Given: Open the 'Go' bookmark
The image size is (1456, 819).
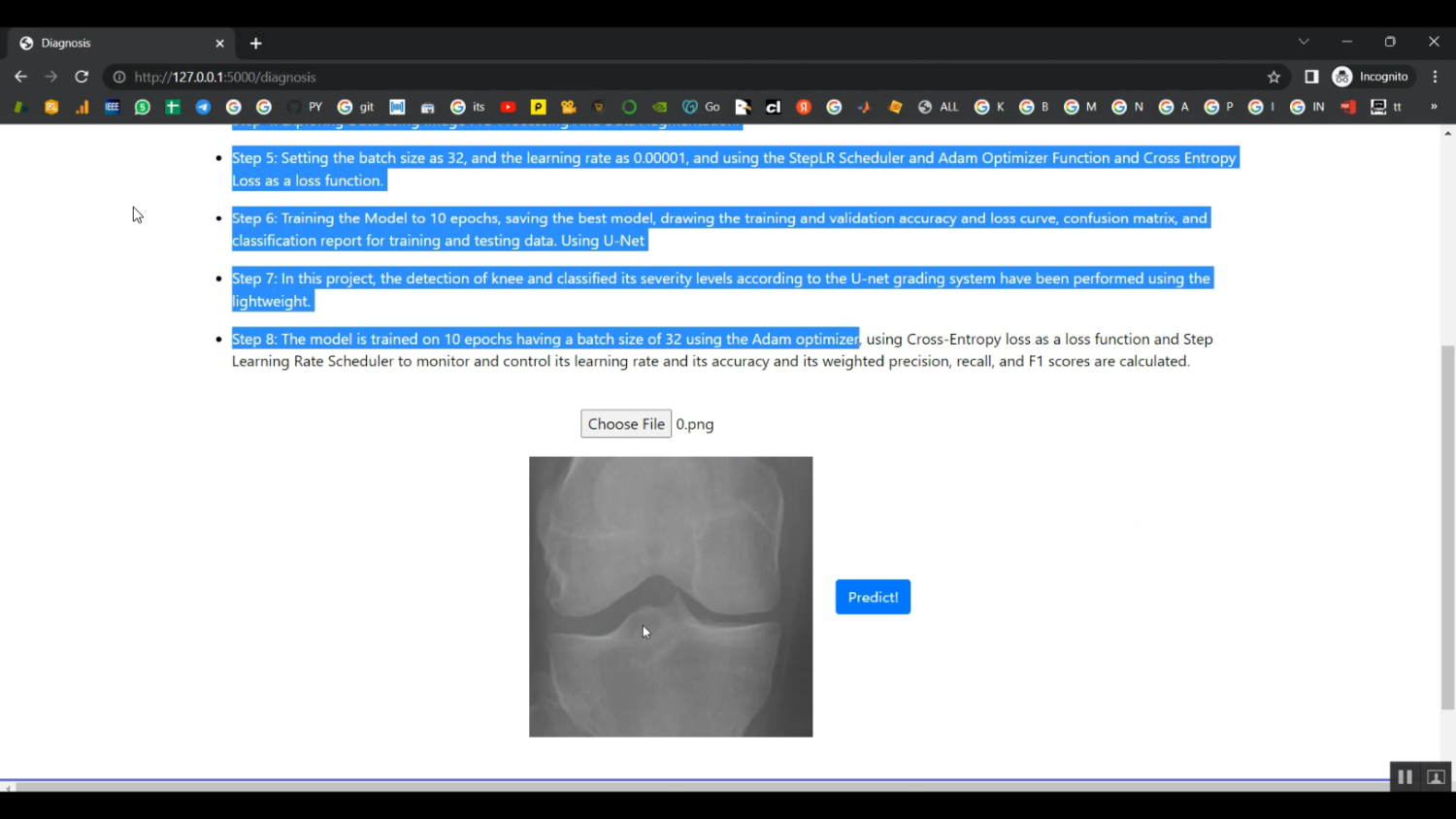Looking at the screenshot, I should click(701, 107).
